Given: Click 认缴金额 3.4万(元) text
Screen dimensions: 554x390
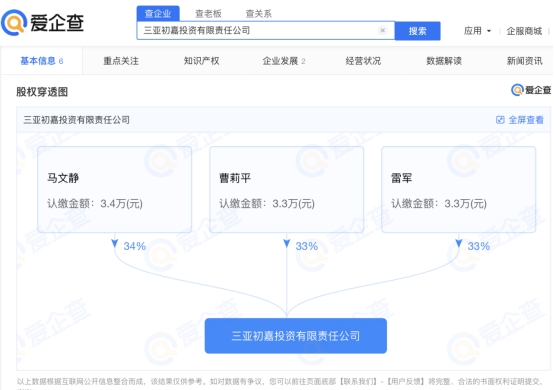Looking at the screenshot, I should click(x=95, y=203).
